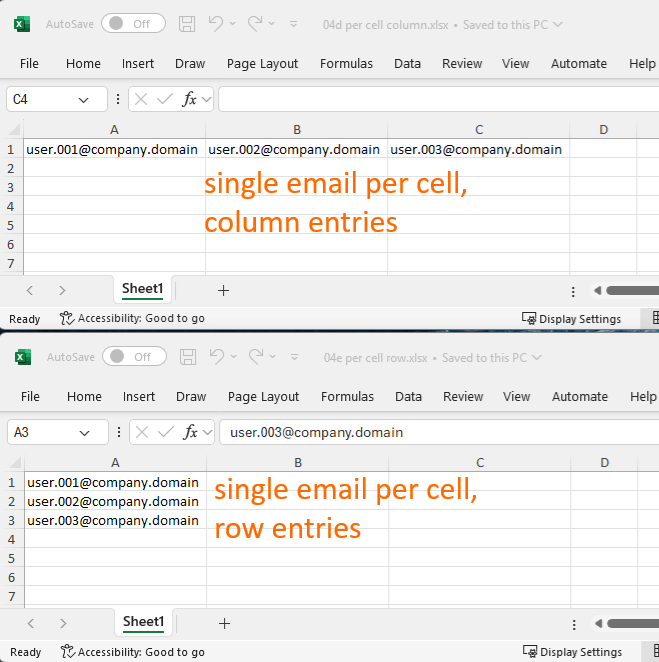Toggle AutoSave switch in the top window
659x662 pixels.
(x=133, y=24)
